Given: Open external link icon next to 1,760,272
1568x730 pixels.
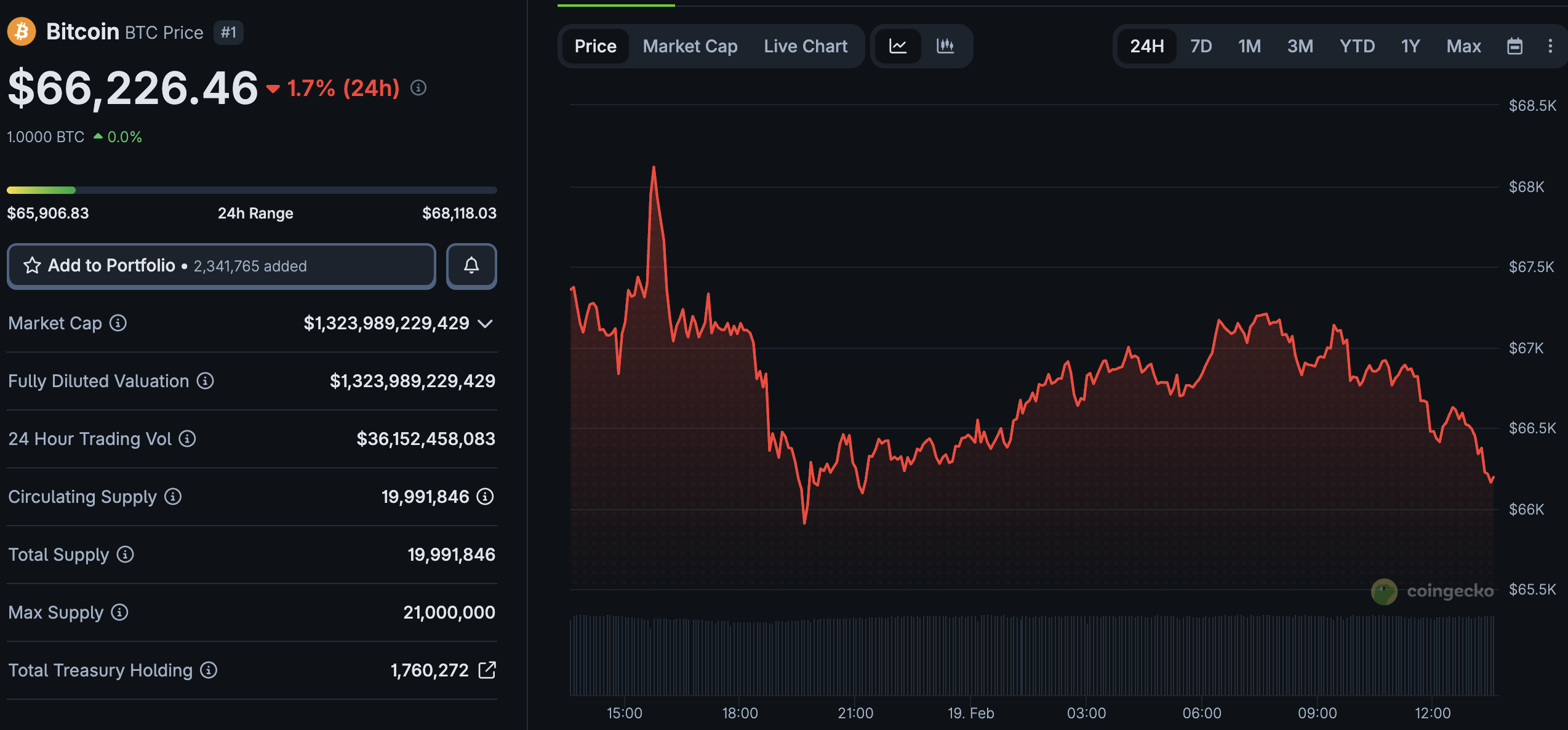Looking at the screenshot, I should tap(487, 670).
